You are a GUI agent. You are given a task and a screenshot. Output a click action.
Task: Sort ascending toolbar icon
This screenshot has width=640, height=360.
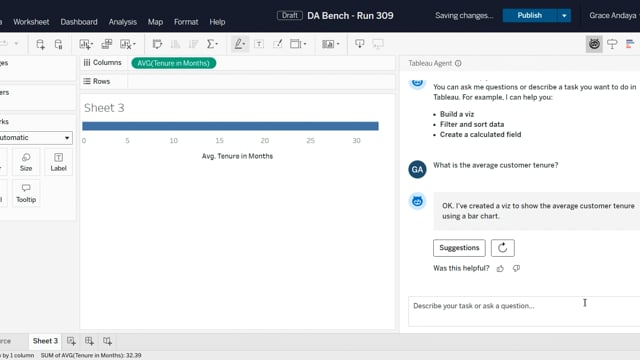(176, 44)
